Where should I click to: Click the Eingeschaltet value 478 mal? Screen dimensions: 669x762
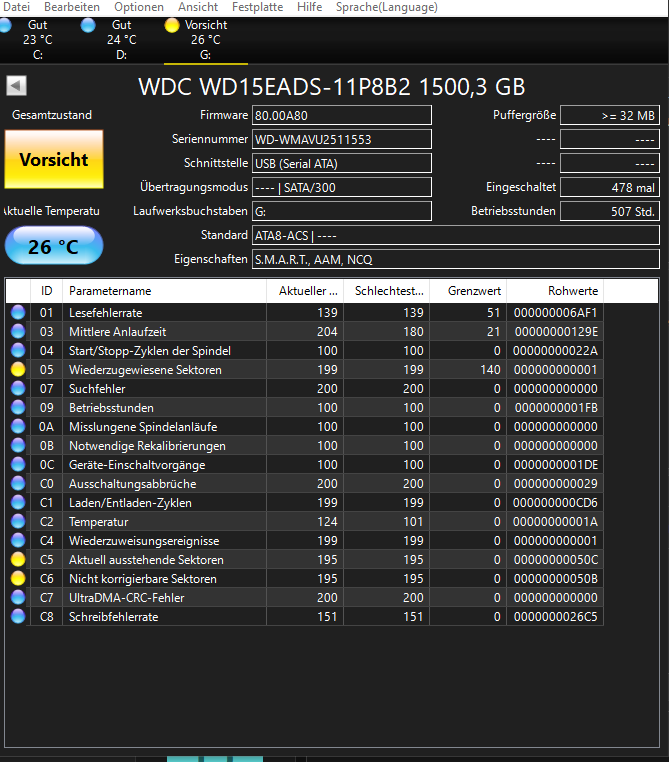point(610,188)
